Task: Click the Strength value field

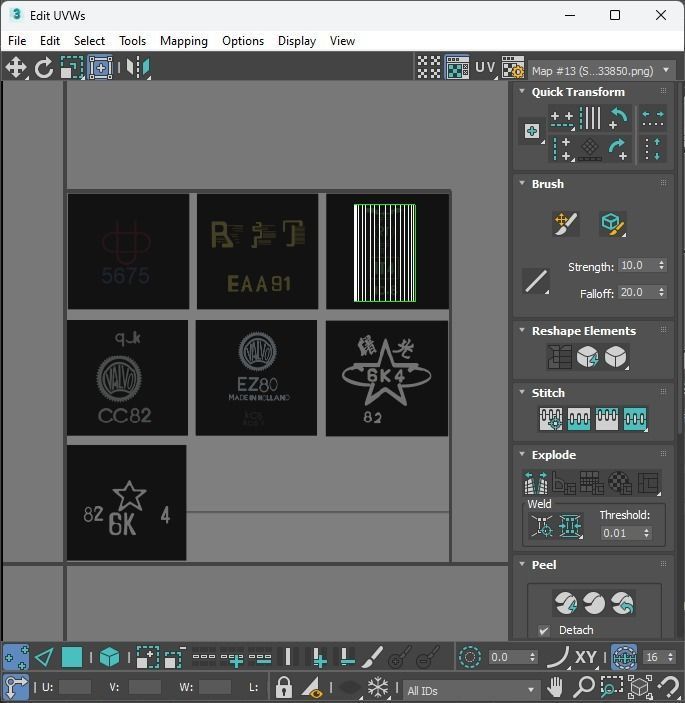Action: coord(637,265)
